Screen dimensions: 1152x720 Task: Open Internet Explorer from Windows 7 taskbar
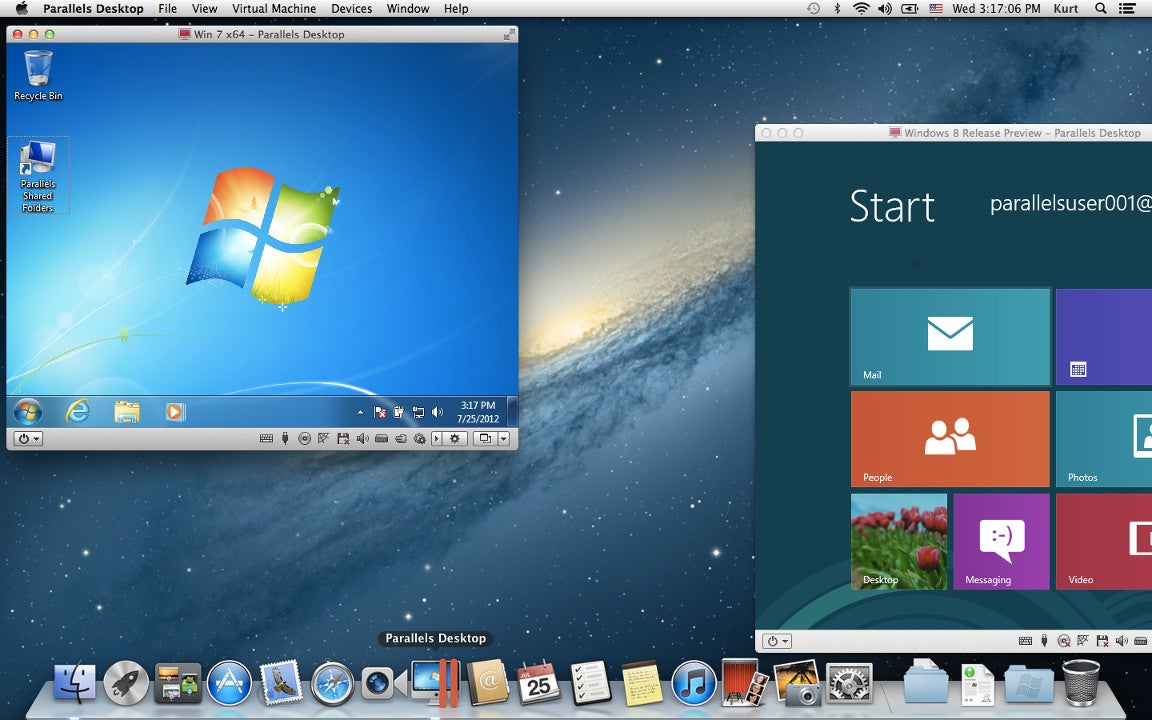coord(77,411)
